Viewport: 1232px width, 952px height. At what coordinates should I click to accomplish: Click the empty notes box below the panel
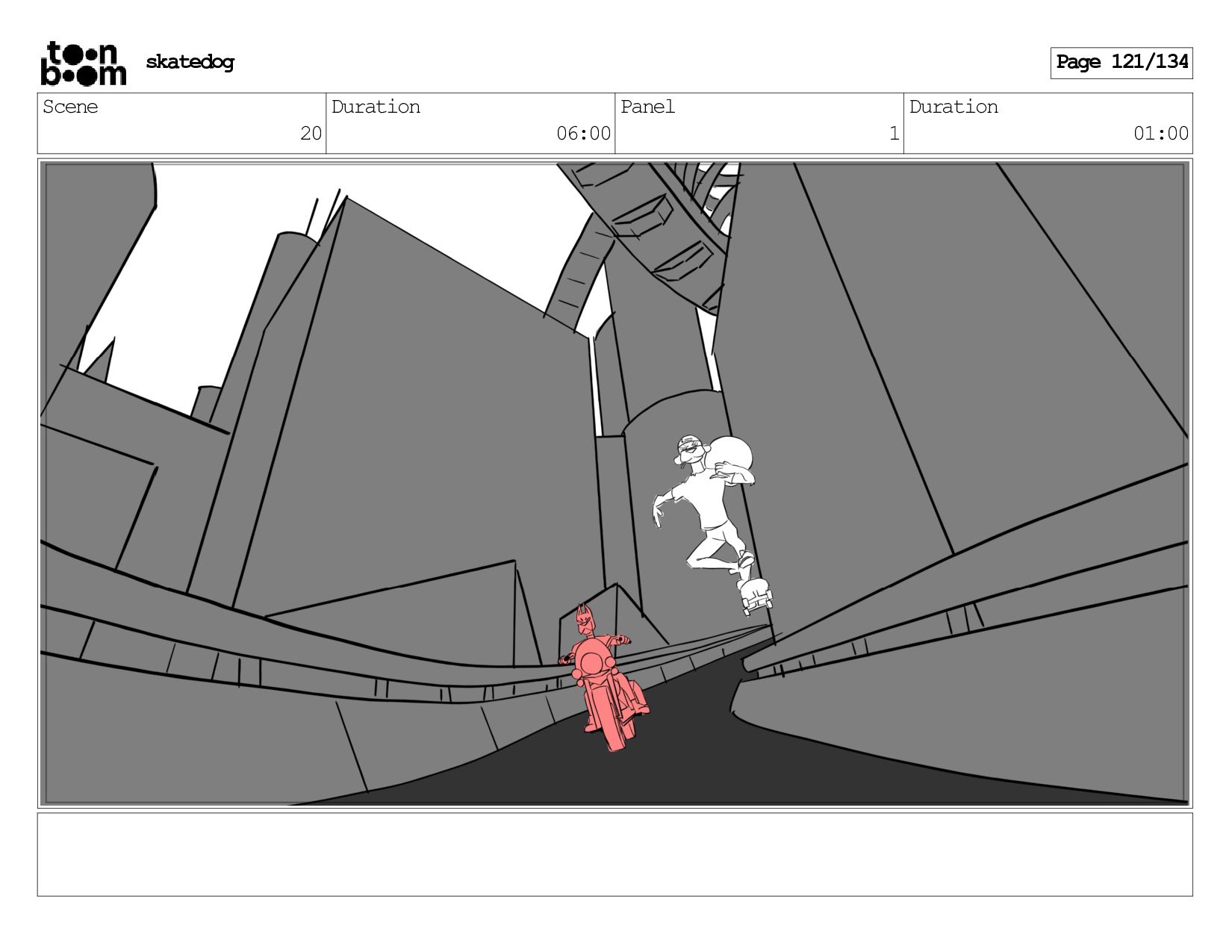coord(615,854)
